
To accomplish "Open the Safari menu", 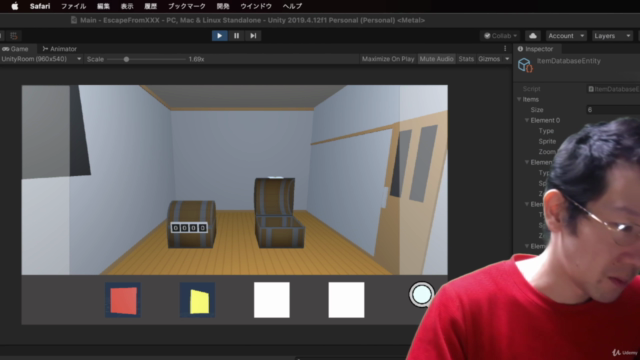I will coord(40,6).
